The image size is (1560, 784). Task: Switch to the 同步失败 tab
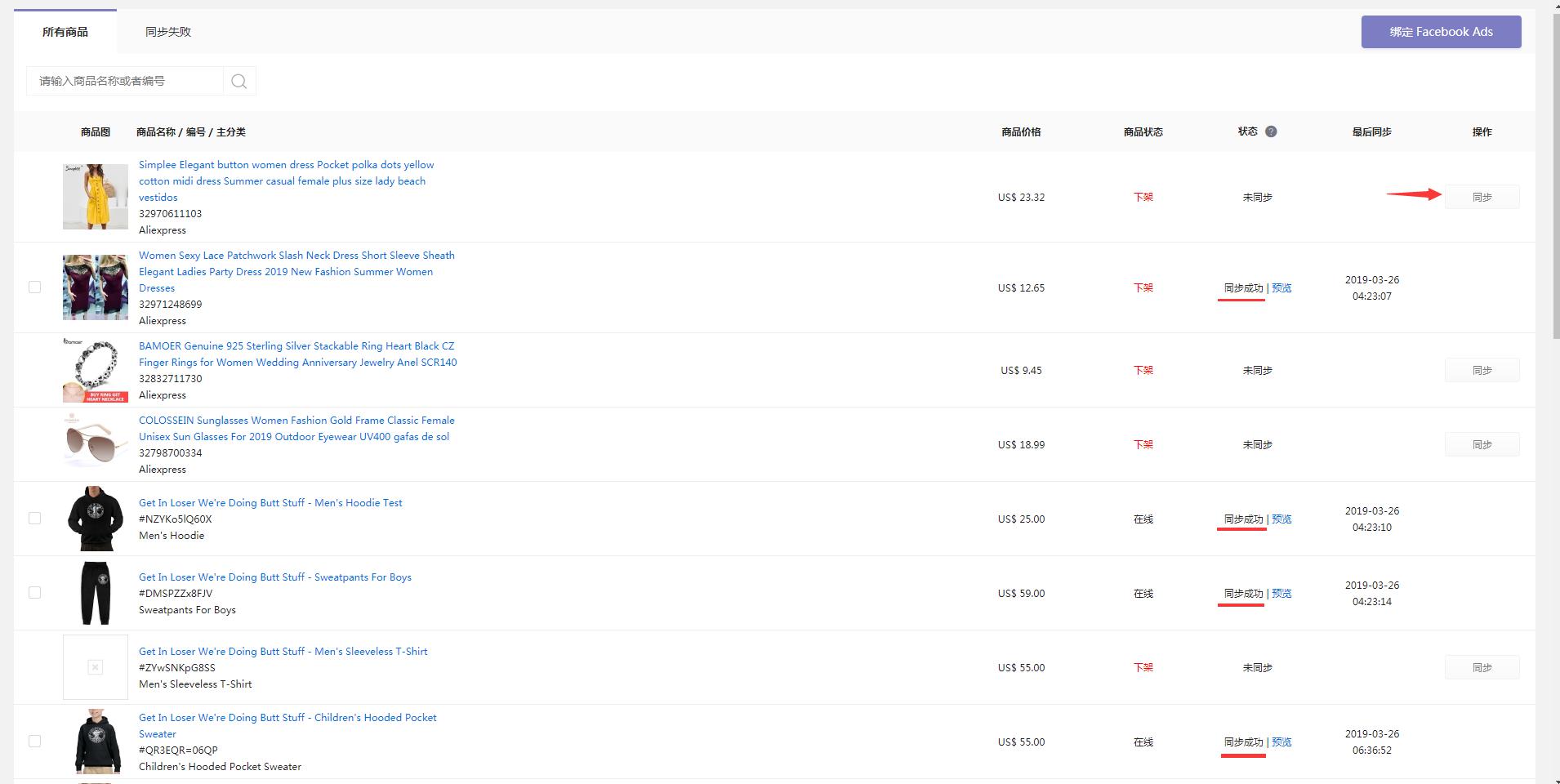[167, 32]
